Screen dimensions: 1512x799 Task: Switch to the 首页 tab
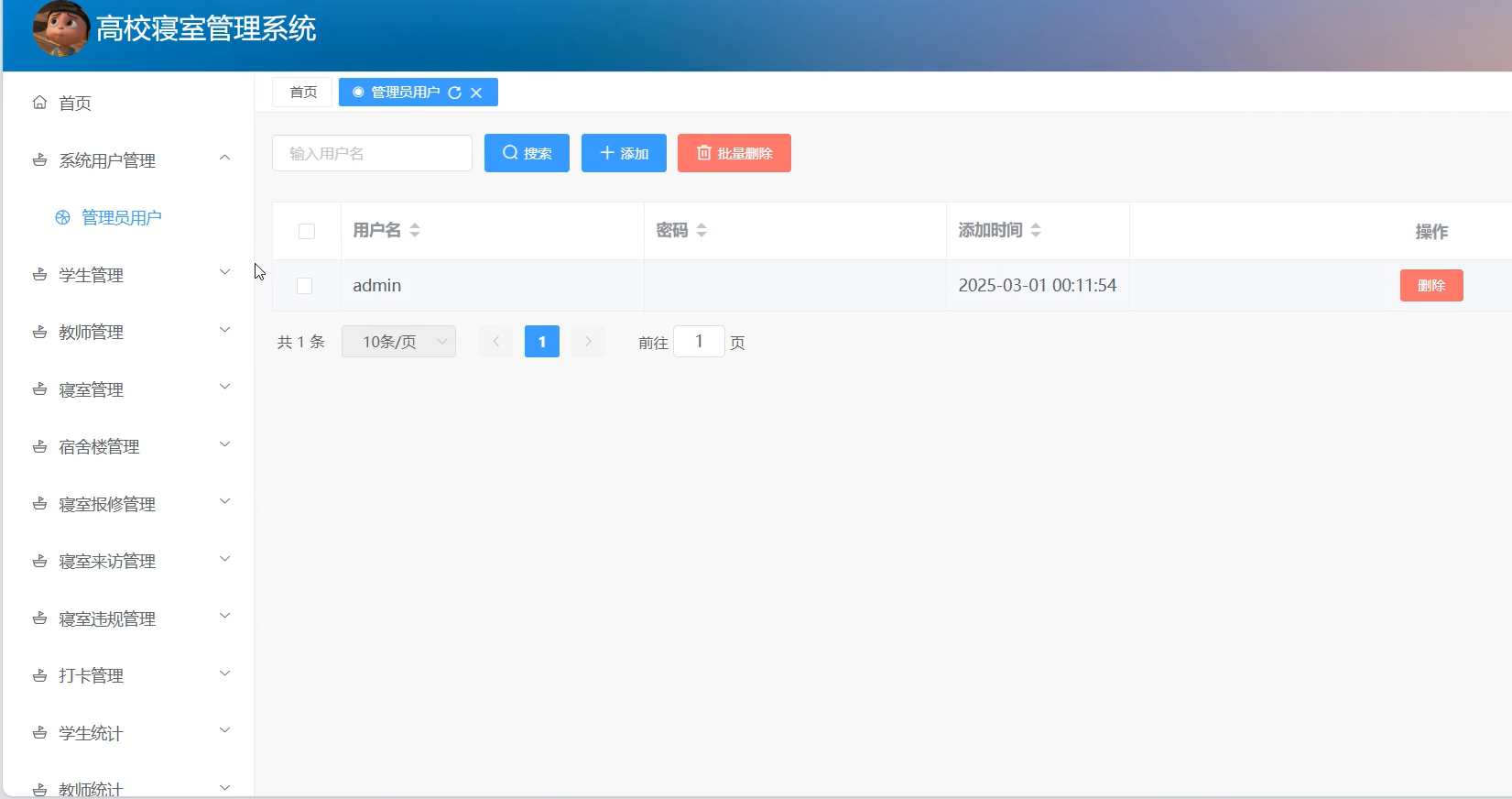click(x=303, y=93)
